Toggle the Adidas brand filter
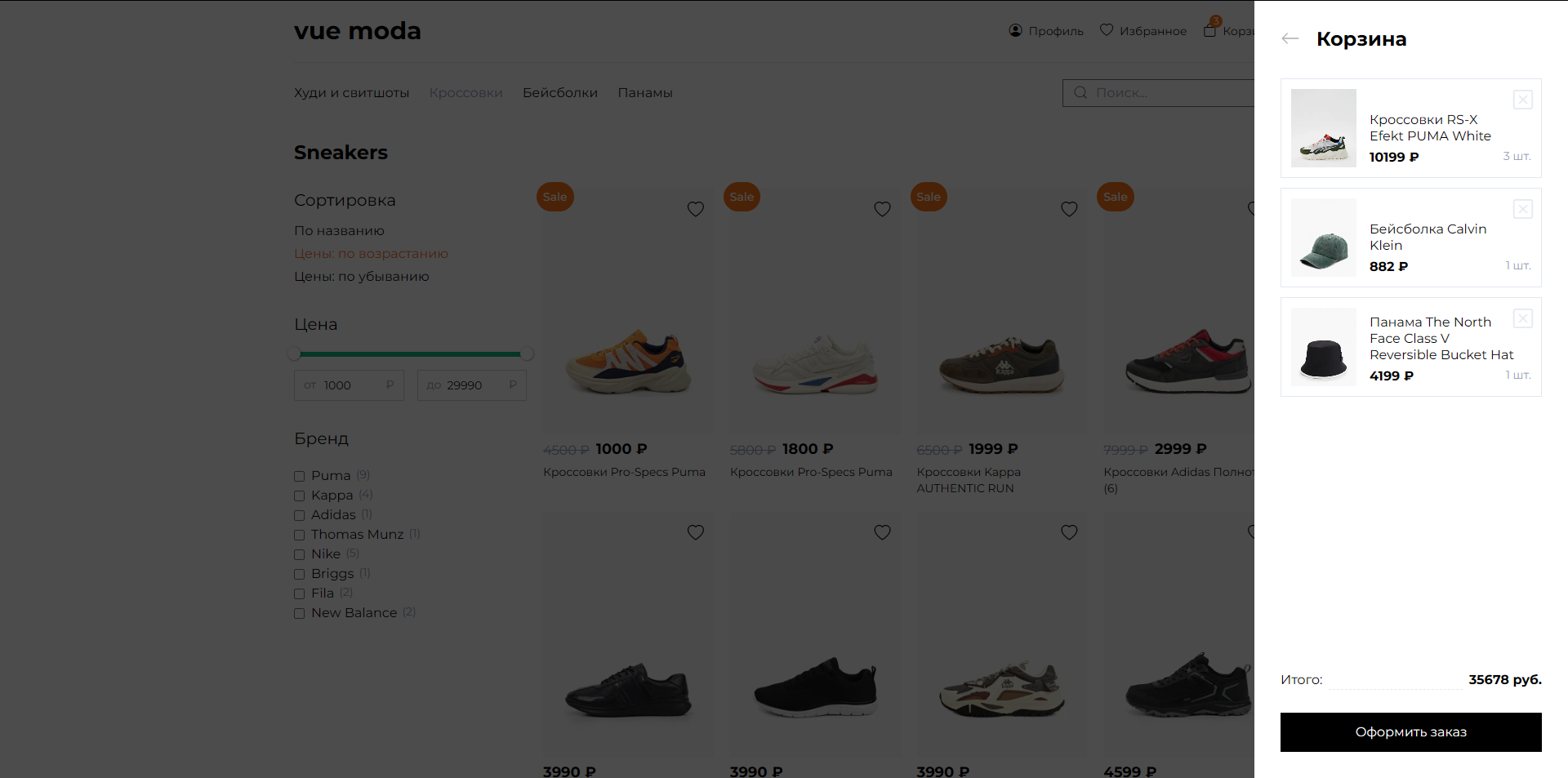 pos(300,515)
